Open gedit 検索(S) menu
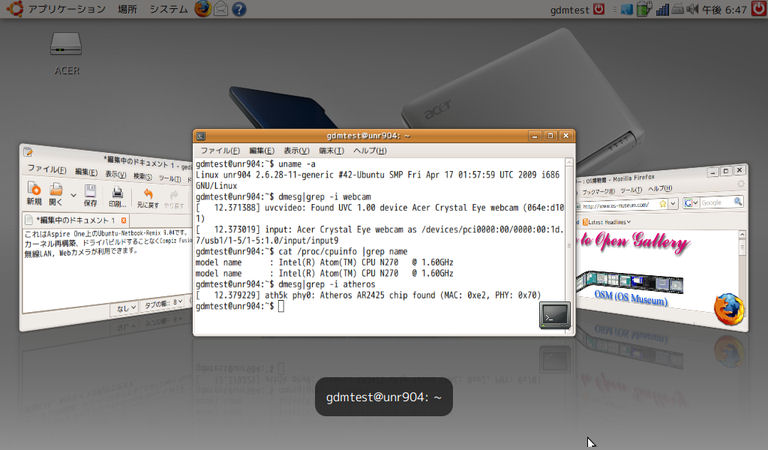The height and width of the screenshot is (450, 768). 143,176
